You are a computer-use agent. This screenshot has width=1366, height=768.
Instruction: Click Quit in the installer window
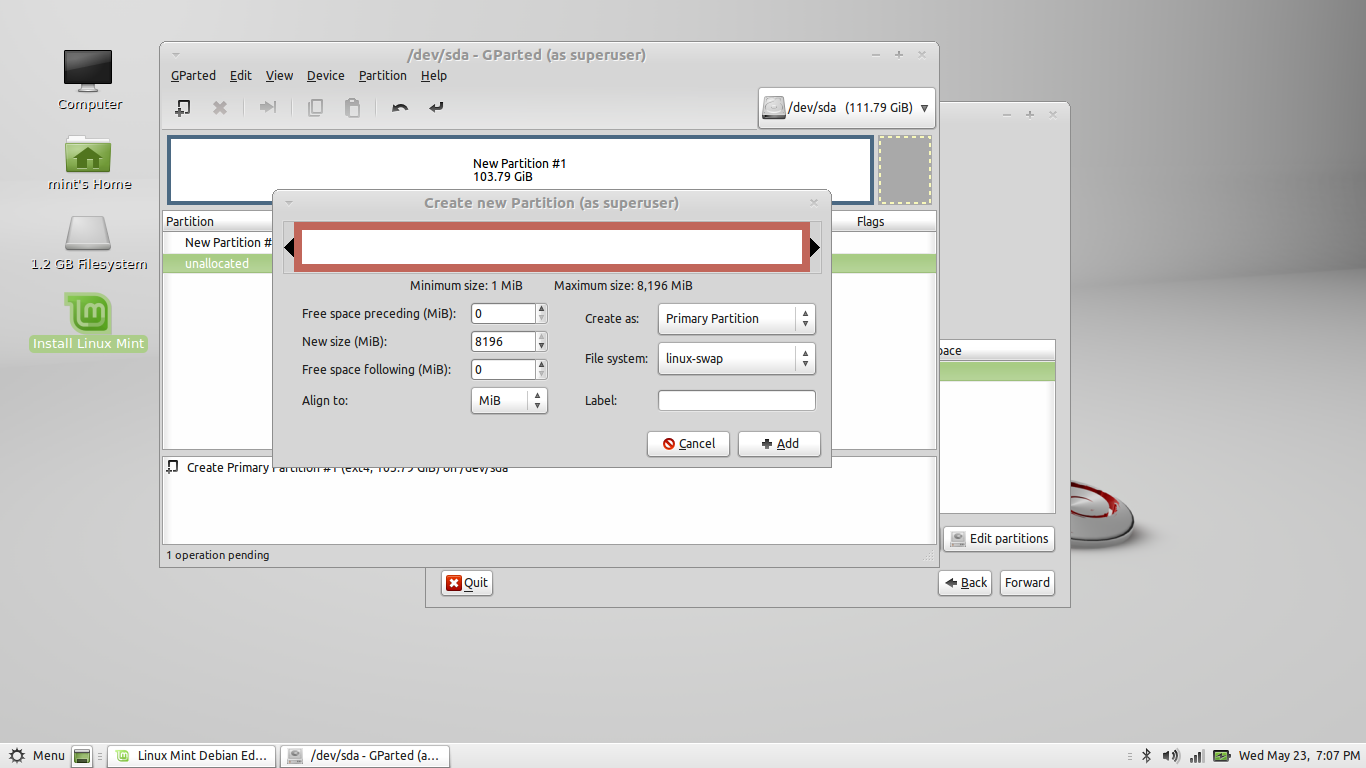click(x=467, y=583)
